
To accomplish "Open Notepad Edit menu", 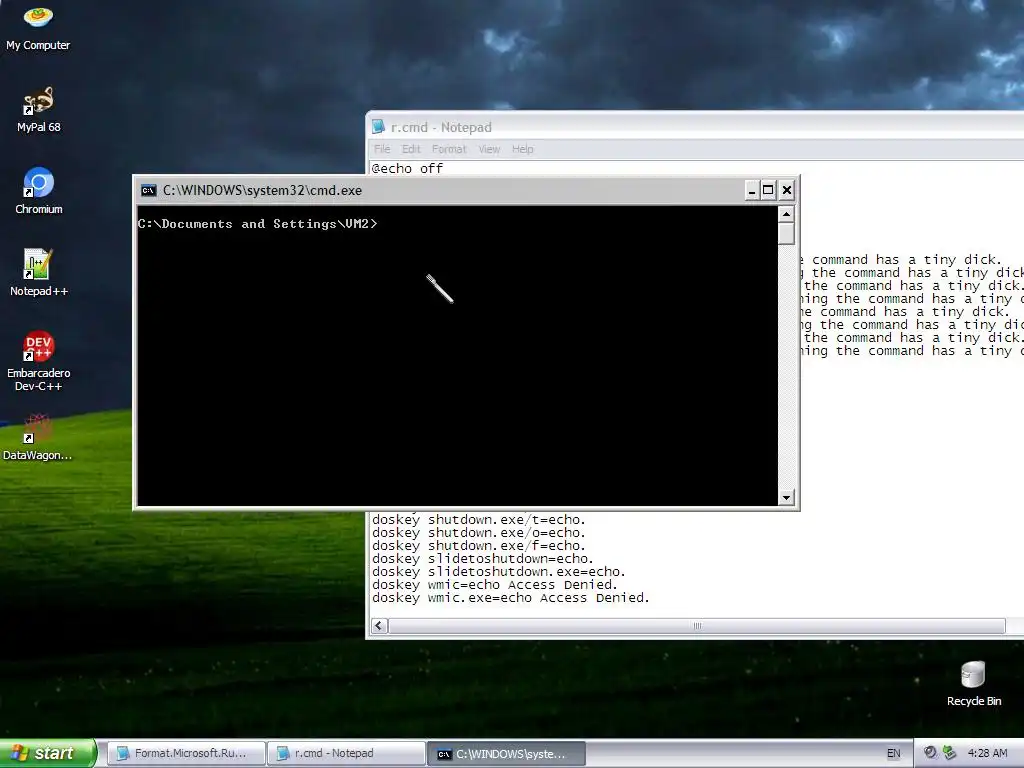I will pyautogui.click(x=411, y=149).
